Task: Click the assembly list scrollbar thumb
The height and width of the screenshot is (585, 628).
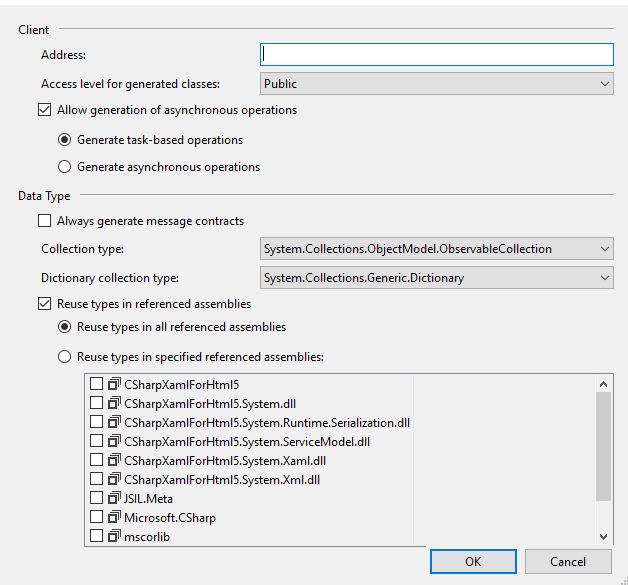Action: coord(604,446)
